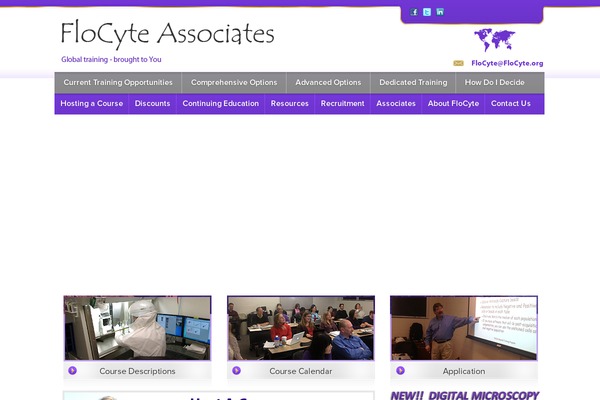
Task: Open the Facebook social icon
Action: (414, 12)
